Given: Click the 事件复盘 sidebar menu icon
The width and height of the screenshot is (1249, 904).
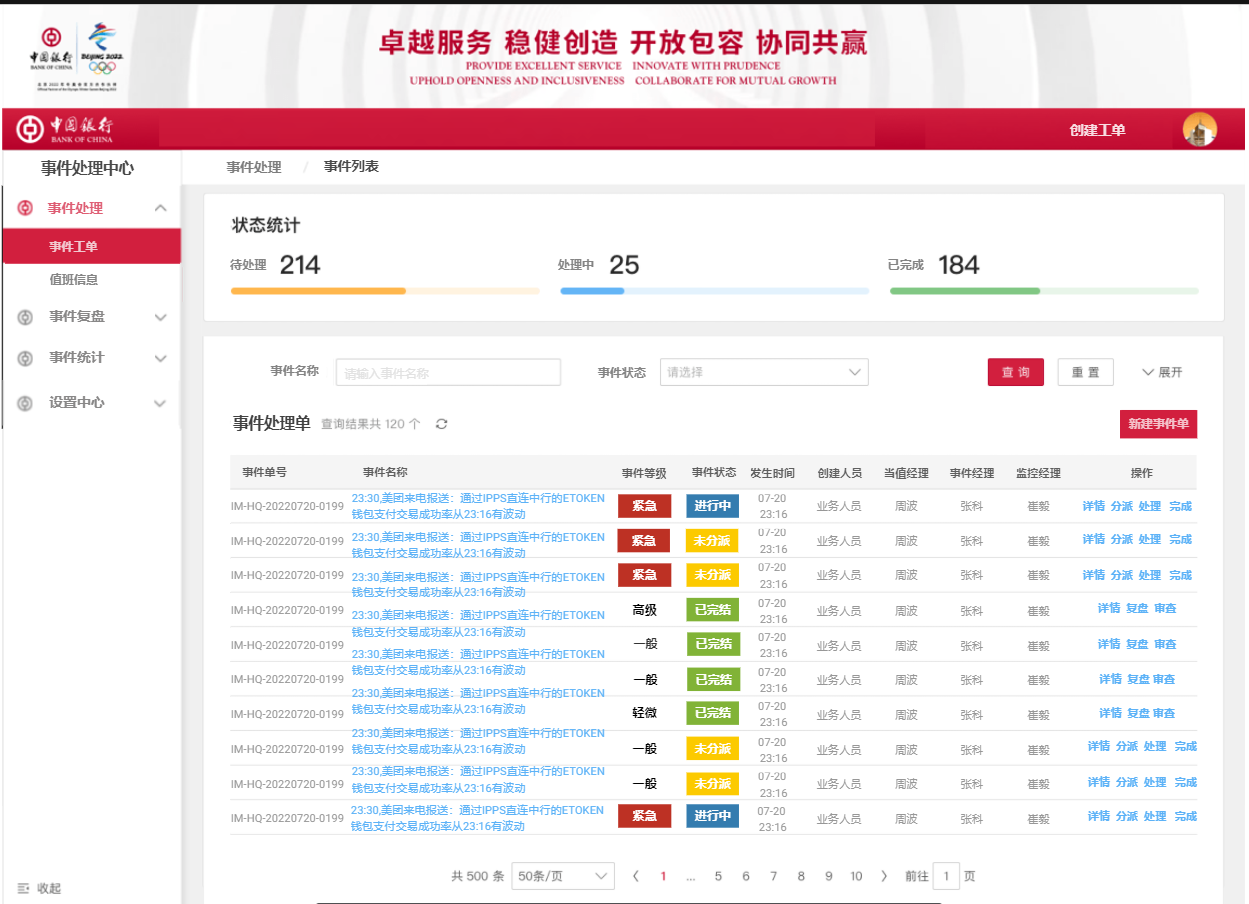Looking at the screenshot, I should (25, 317).
